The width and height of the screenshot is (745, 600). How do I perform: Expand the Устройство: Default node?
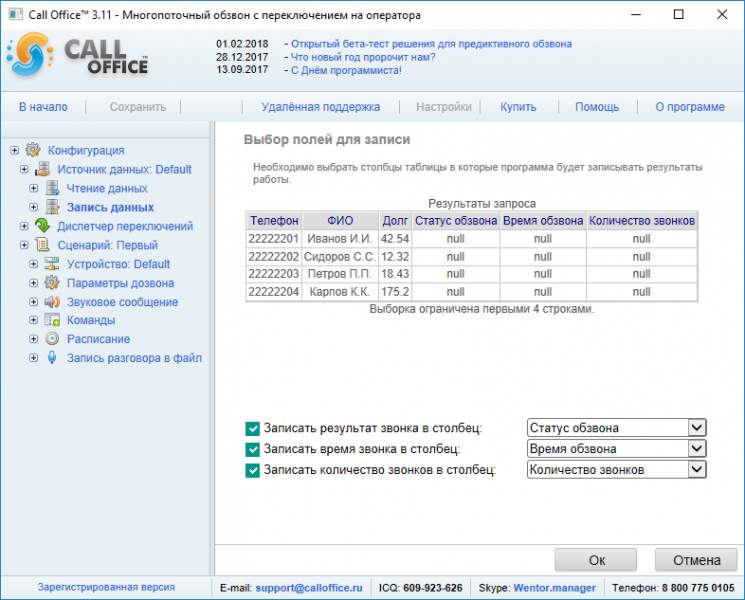tap(34, 264)
